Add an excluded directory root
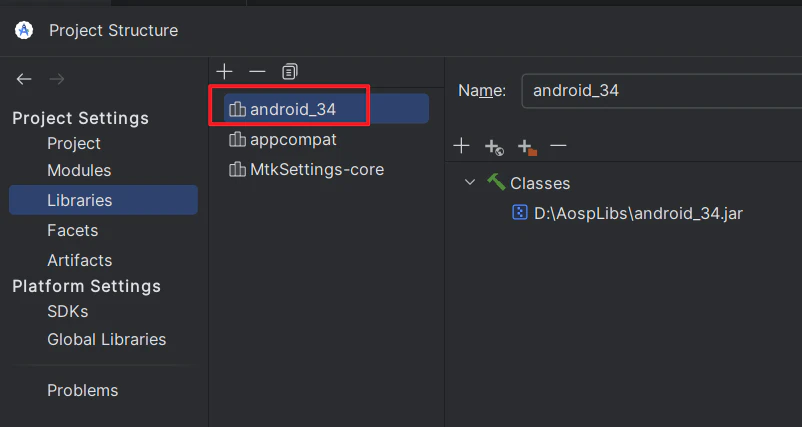This screenshot has height=427, width=802. coord(527,147)
